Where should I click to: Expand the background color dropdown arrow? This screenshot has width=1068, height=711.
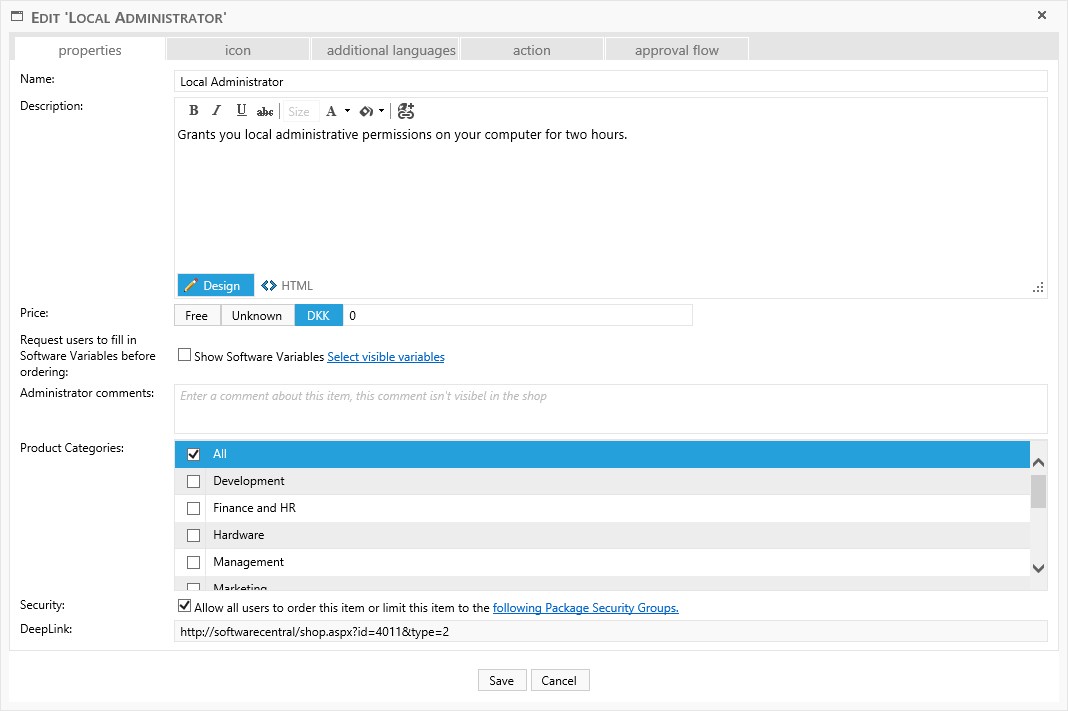click(x=381, y=111)
